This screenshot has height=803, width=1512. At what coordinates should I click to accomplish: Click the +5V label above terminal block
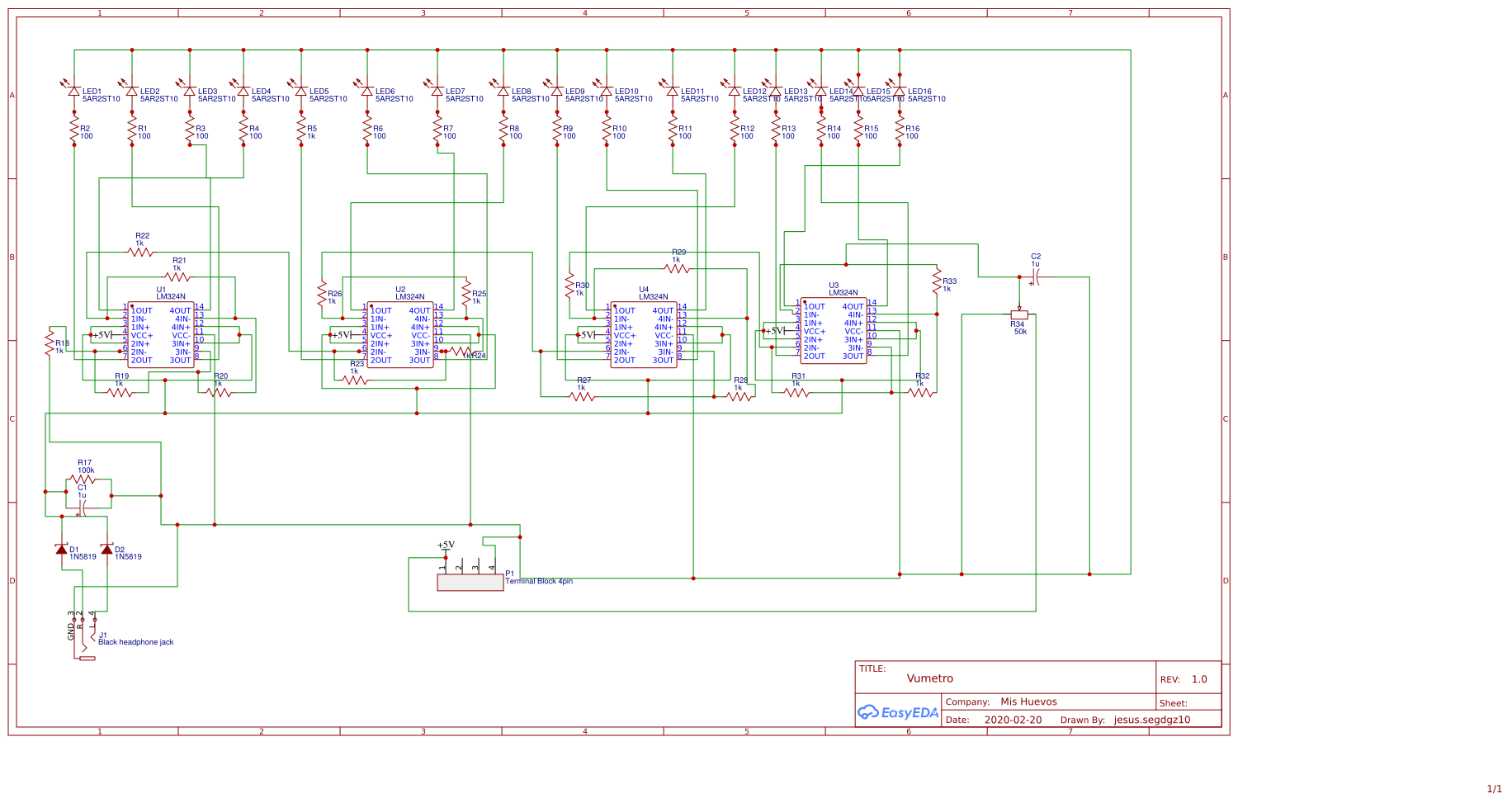click(446, 545)
